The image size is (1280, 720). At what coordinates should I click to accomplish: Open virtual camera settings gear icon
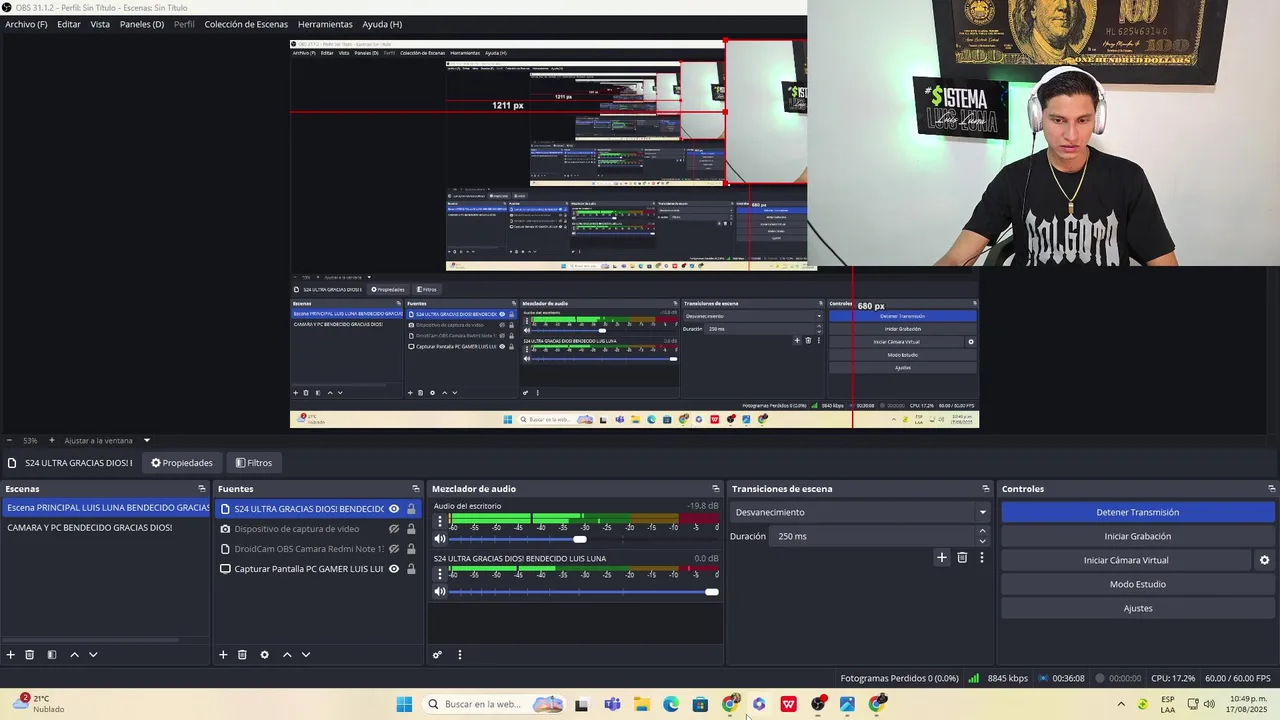coord(1265,560)
